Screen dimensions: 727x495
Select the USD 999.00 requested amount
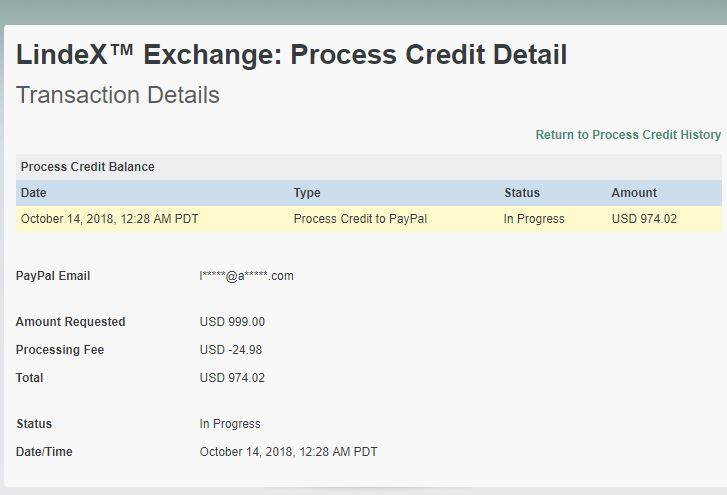232,322
